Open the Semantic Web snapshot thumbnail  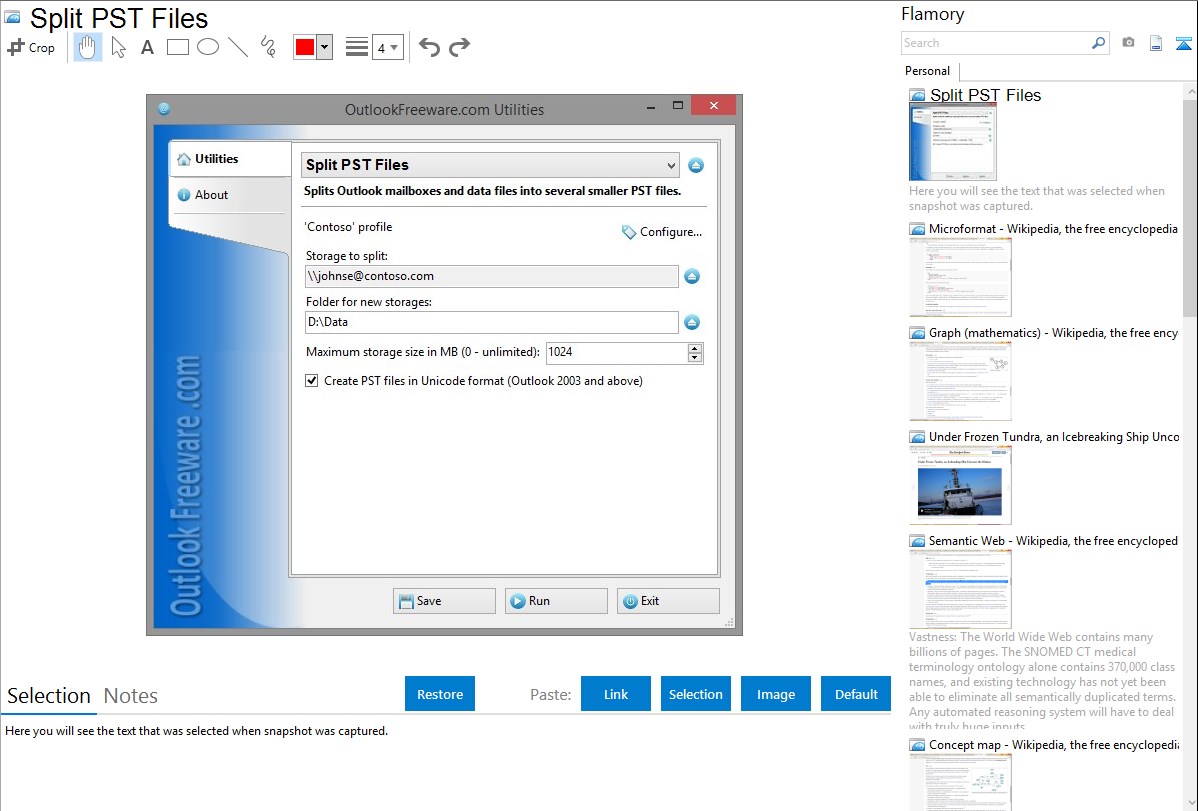(960, 589)
